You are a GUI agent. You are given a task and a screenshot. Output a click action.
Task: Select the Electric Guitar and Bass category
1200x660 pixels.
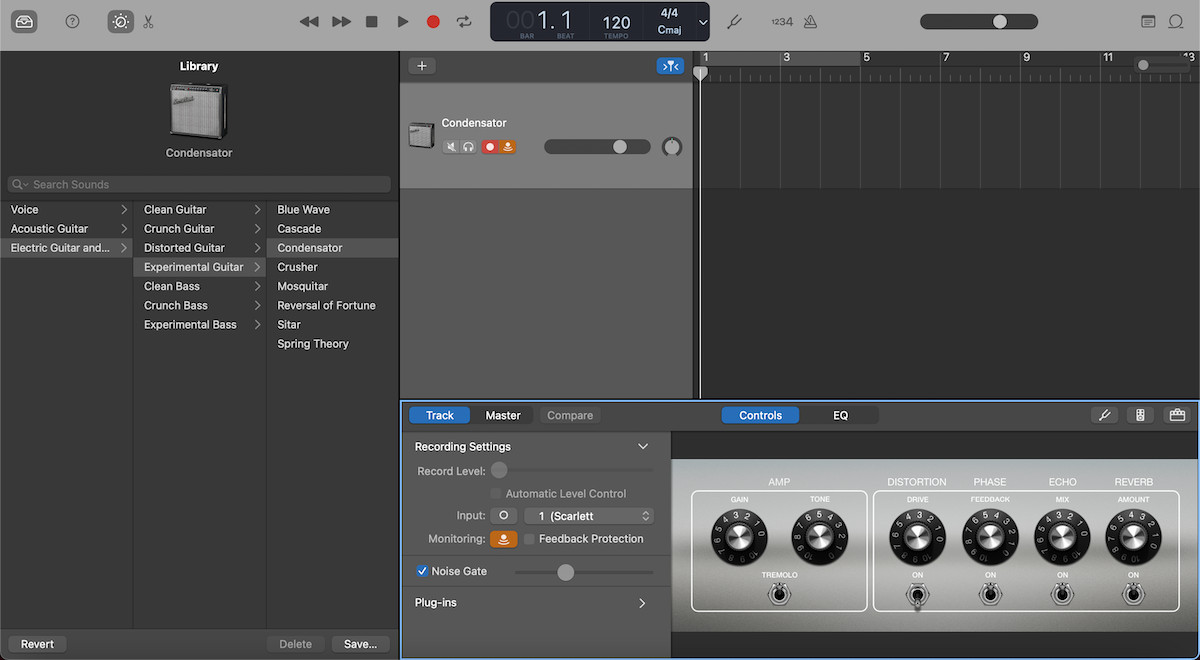[66, 248]
